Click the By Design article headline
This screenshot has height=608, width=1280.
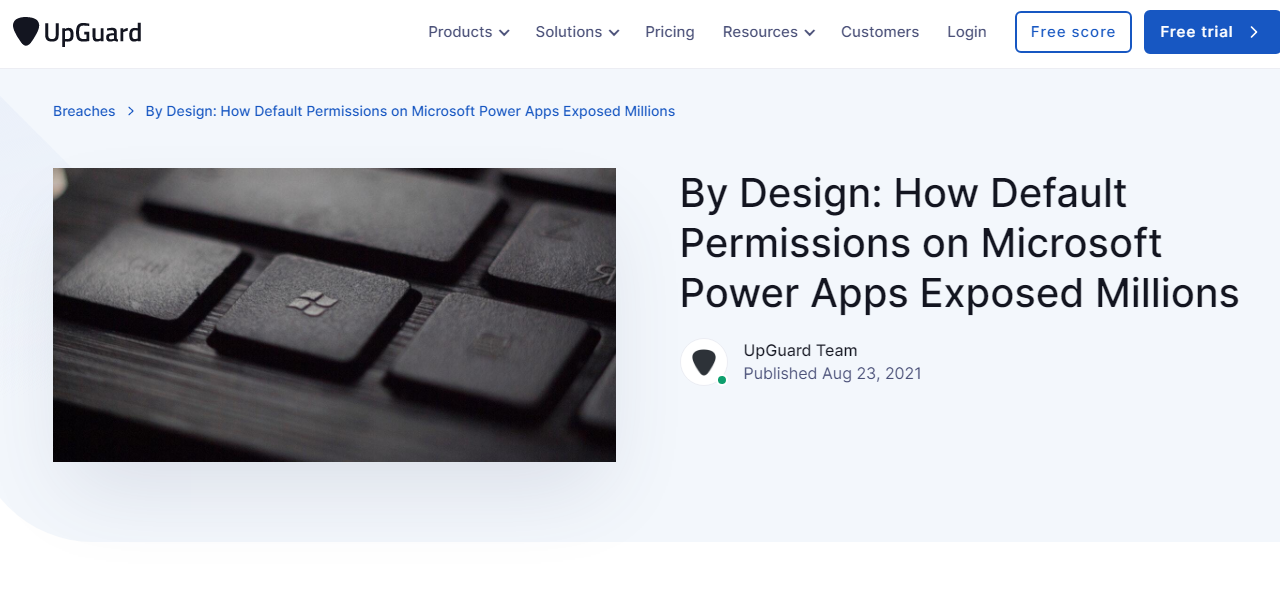point(960,243)
